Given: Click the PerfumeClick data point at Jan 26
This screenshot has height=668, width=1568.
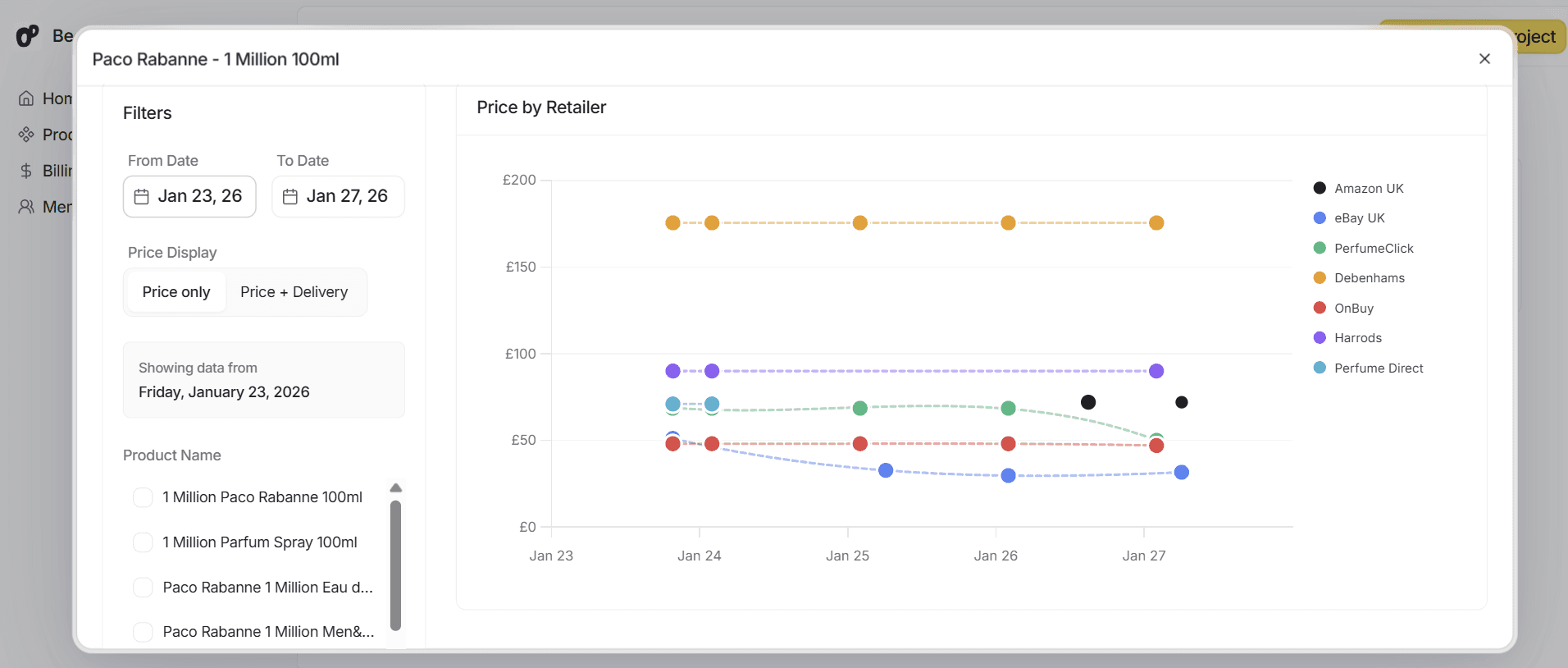Looking at the screenshot, I should coord(1009,409).
